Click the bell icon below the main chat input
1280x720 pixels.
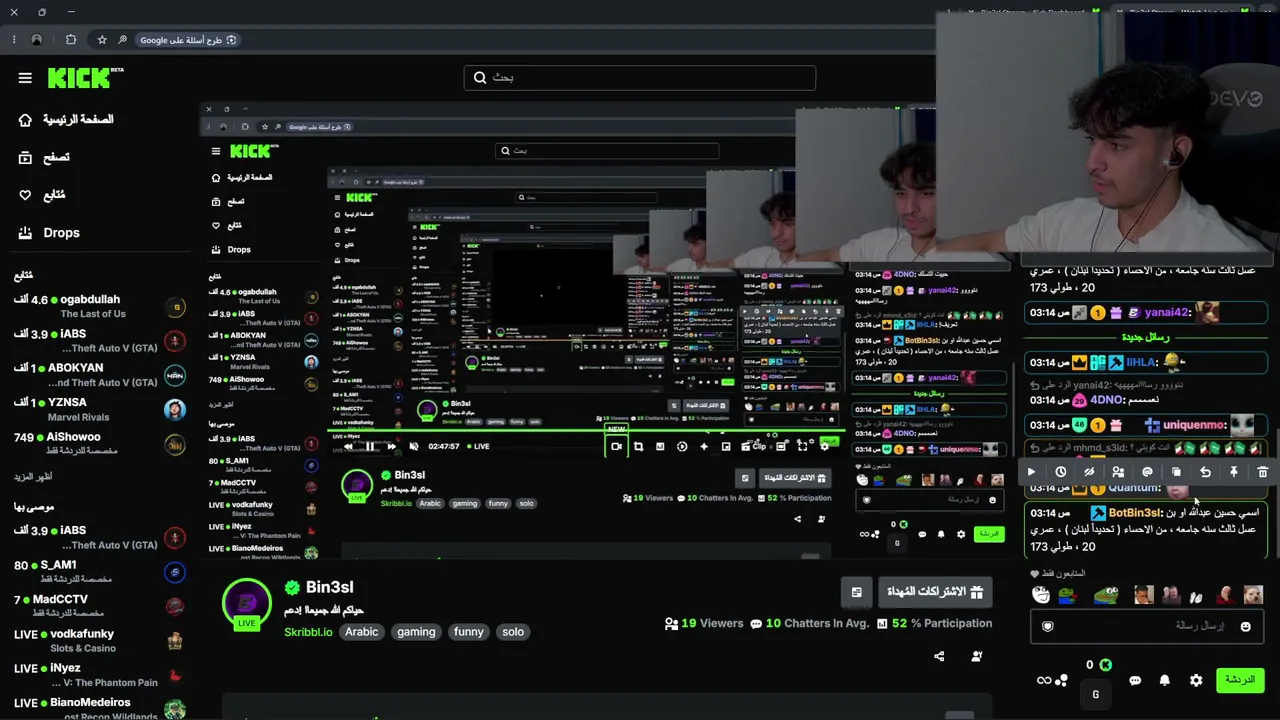(1165, 681)
